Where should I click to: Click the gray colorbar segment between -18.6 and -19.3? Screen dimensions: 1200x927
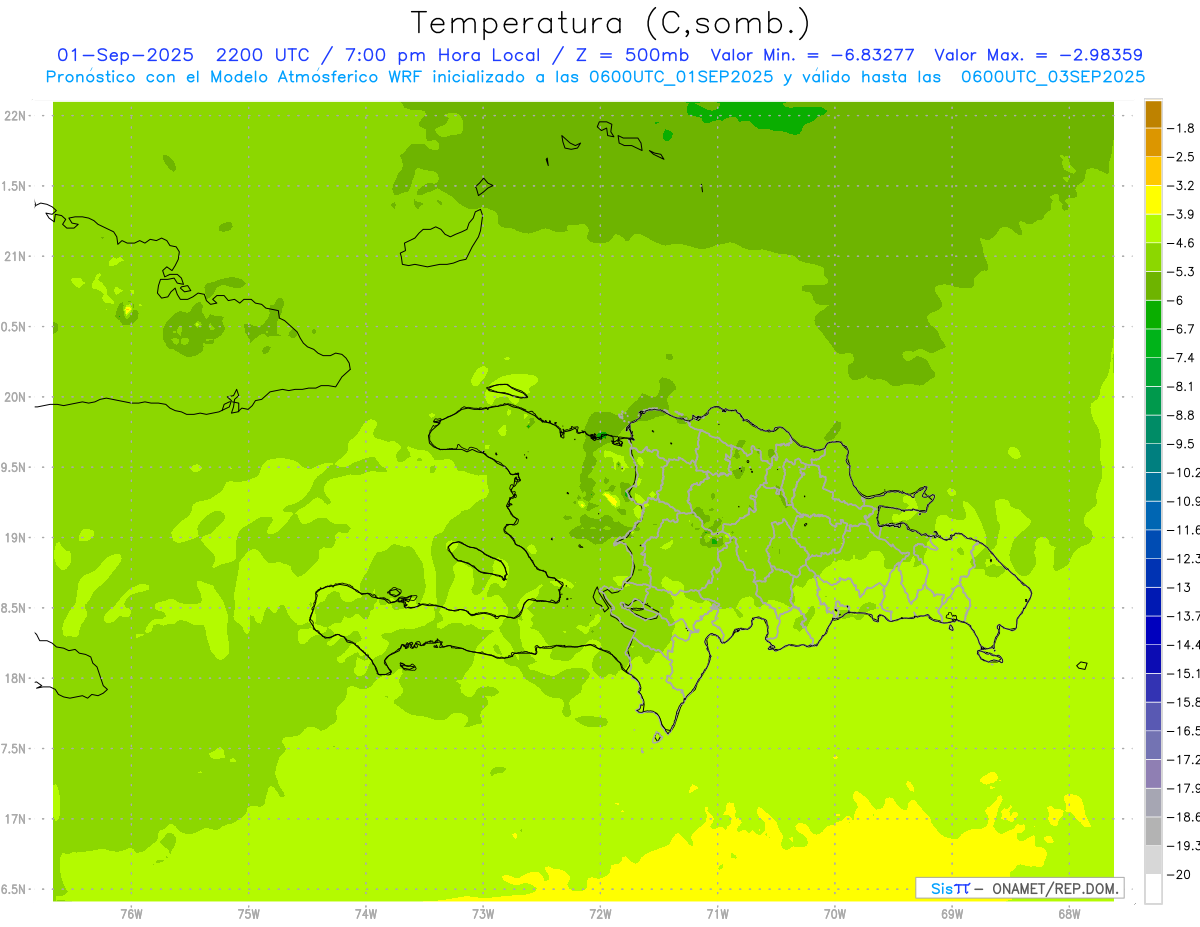point(1153,831)
